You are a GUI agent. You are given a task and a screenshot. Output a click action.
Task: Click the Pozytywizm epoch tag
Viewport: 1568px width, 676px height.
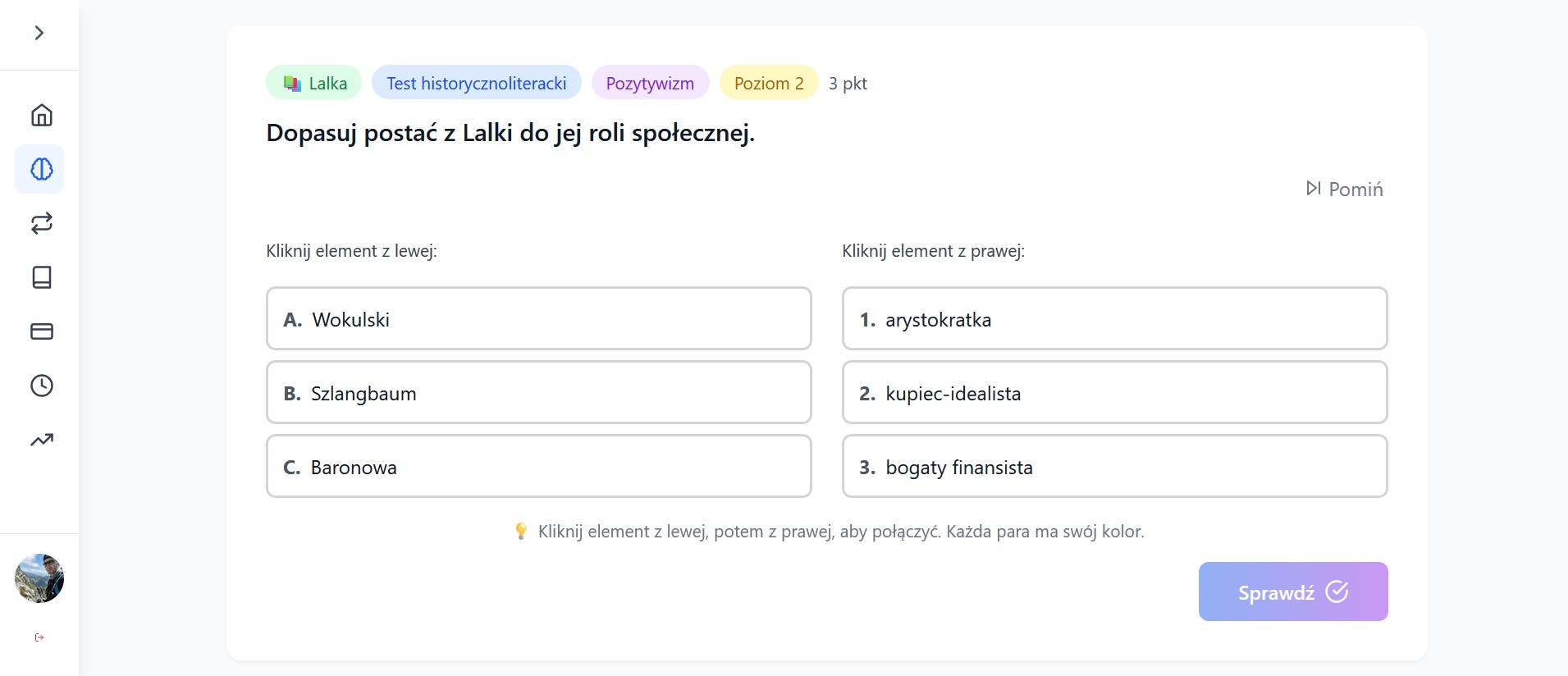[650, 83]
